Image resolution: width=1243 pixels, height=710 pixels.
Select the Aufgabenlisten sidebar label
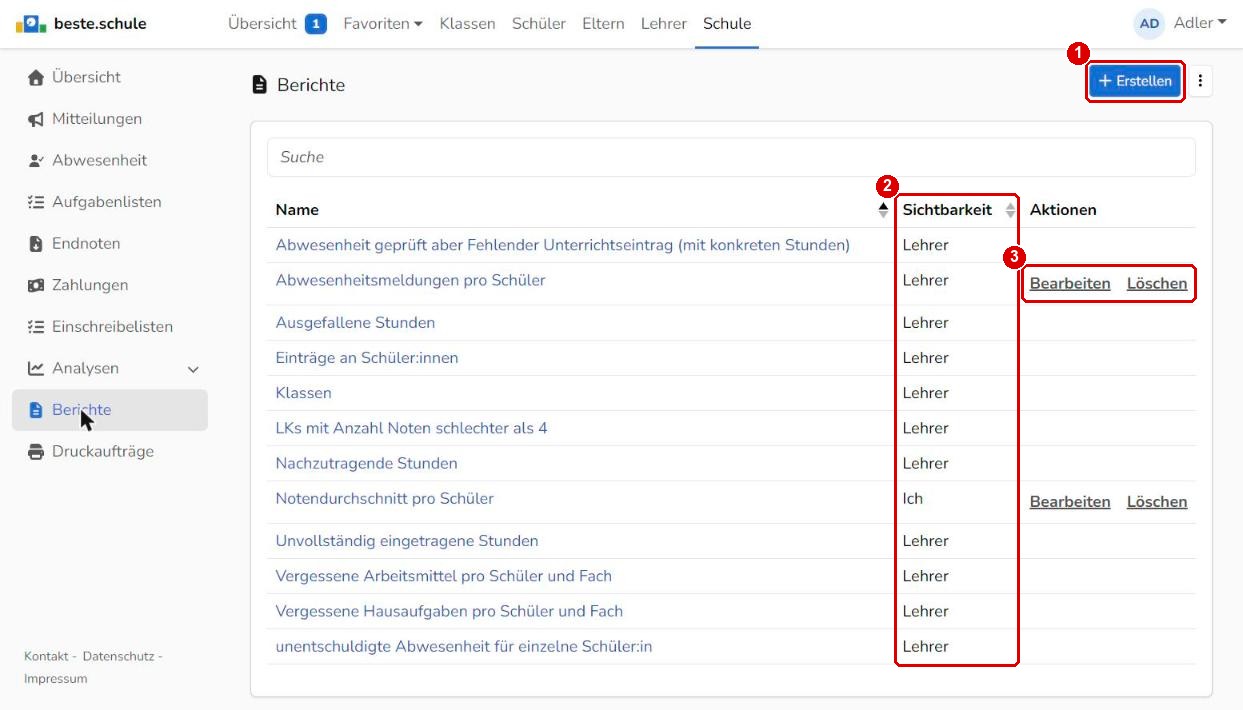click(107, 202)
